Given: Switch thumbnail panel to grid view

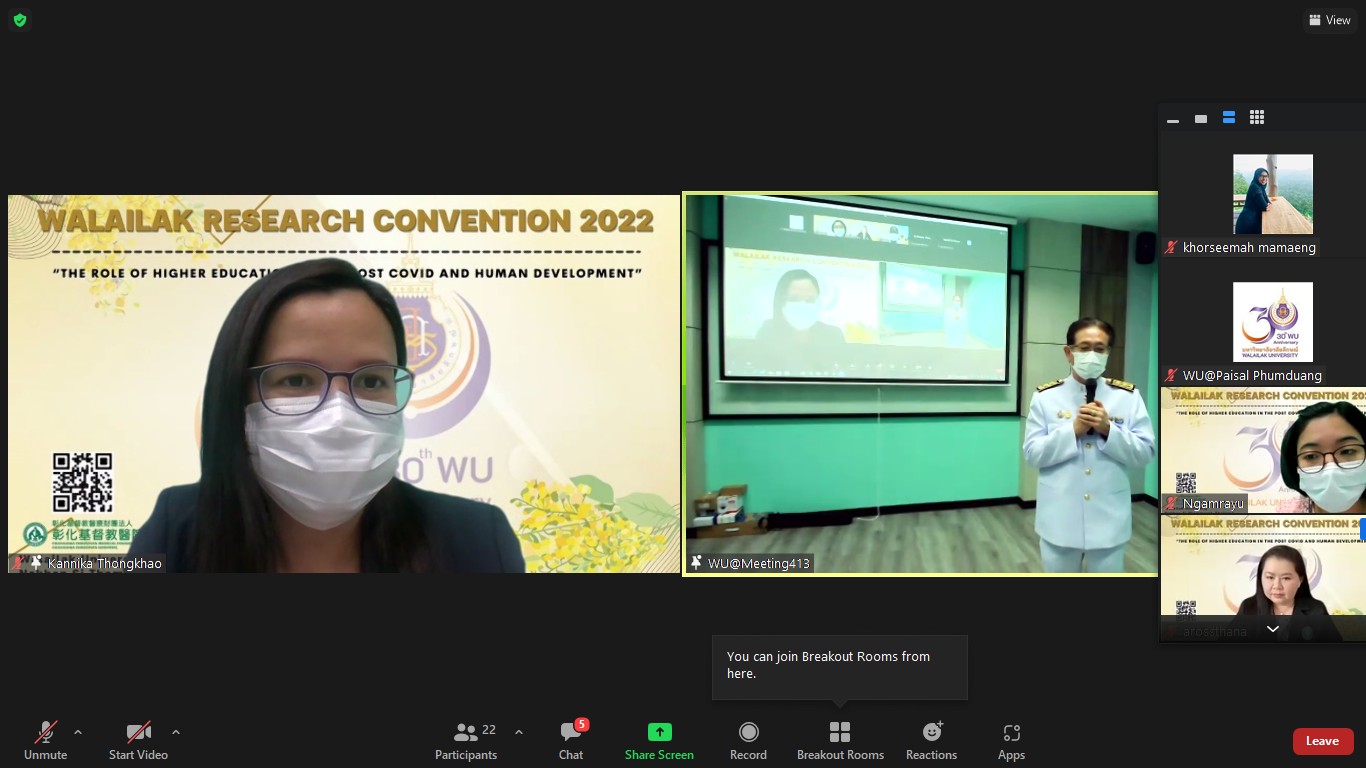Looking at the screenshot, I should tap(1257, 118).
